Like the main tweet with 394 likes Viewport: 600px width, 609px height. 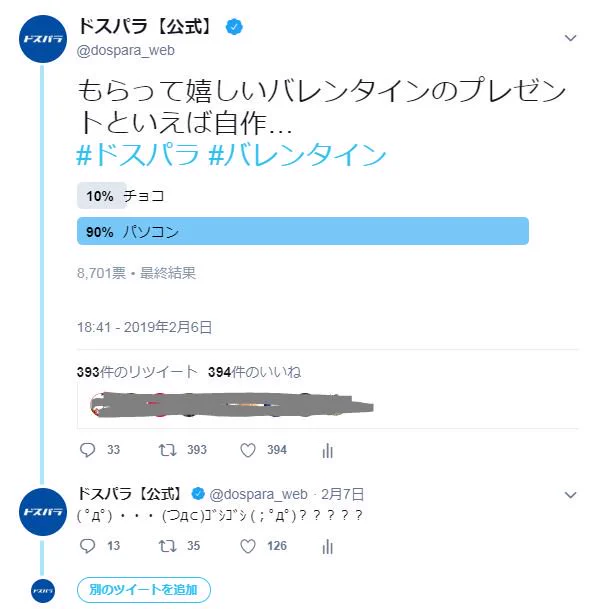248,450
